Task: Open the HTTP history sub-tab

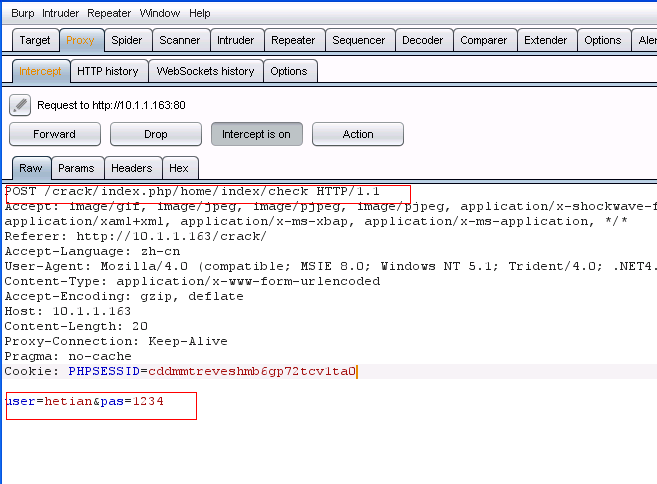Action: click(x=108, y=71)
